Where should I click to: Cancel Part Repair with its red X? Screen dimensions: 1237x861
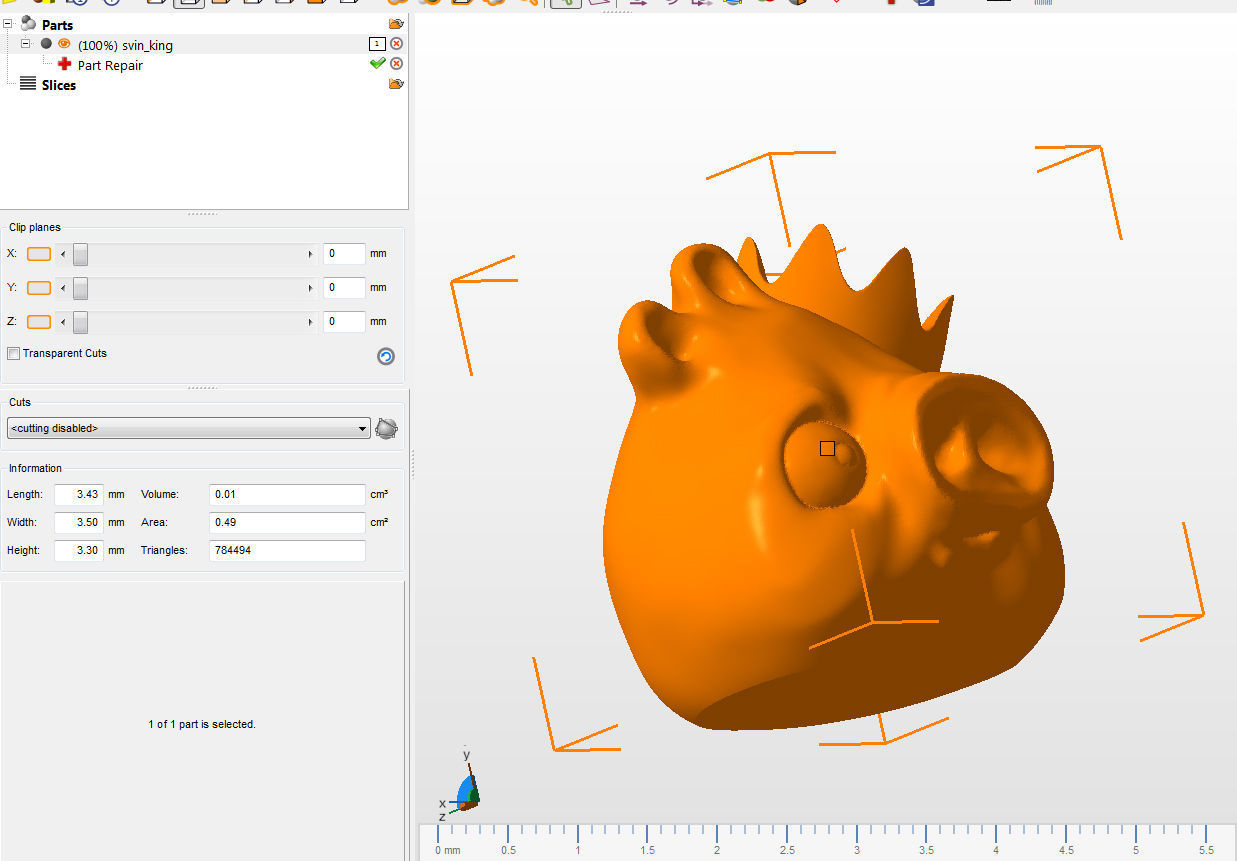[396, 64]
